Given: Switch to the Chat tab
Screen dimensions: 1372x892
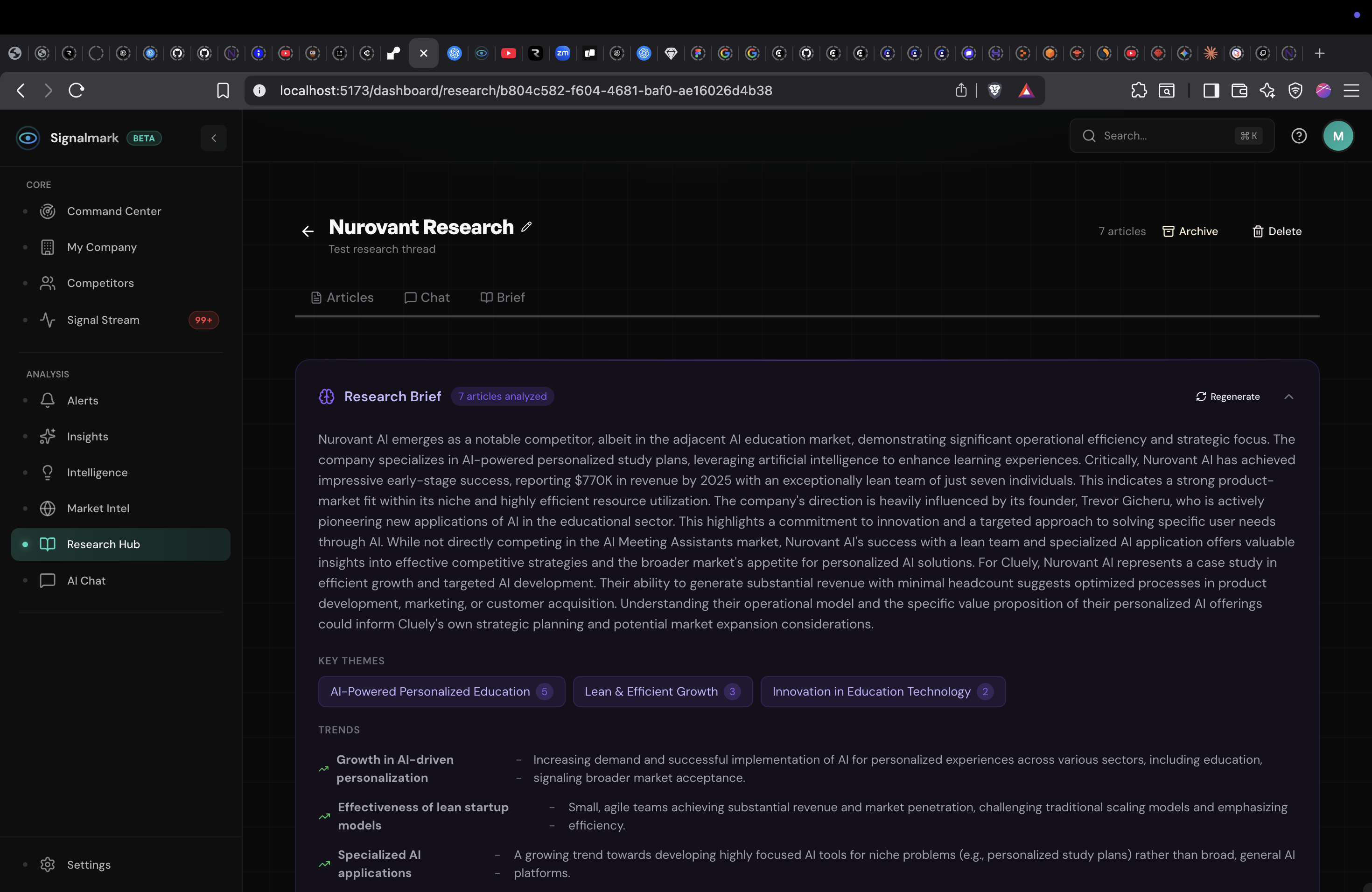Looking at the screenshot, I should click(x=427, y=297).
